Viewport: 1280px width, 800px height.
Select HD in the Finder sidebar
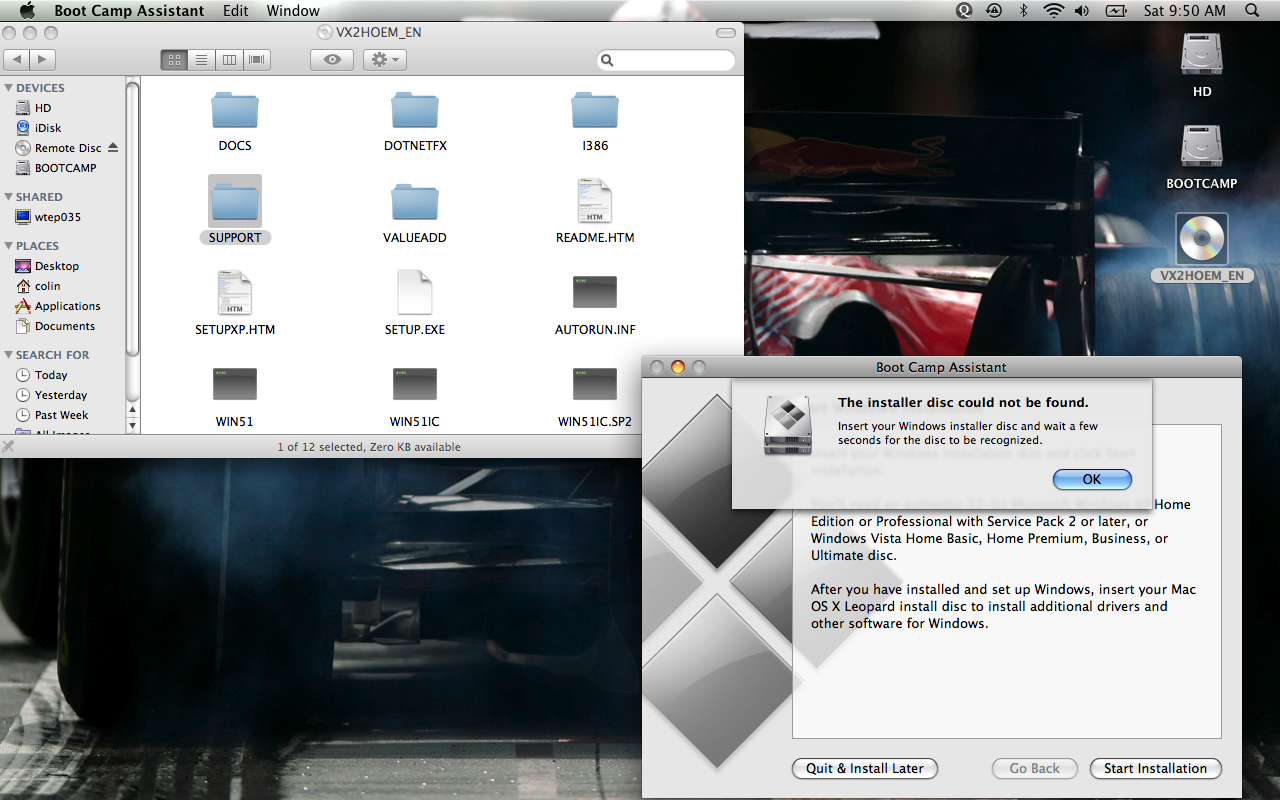[x=64, y=108]
